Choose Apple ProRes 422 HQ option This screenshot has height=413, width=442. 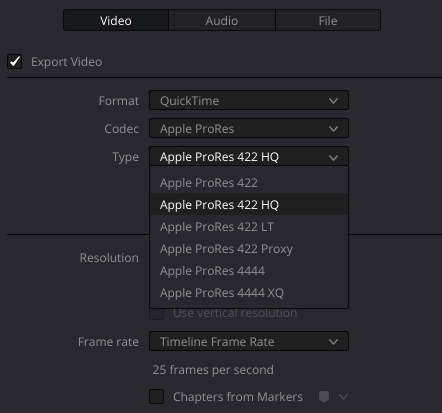tap(249, 205)
